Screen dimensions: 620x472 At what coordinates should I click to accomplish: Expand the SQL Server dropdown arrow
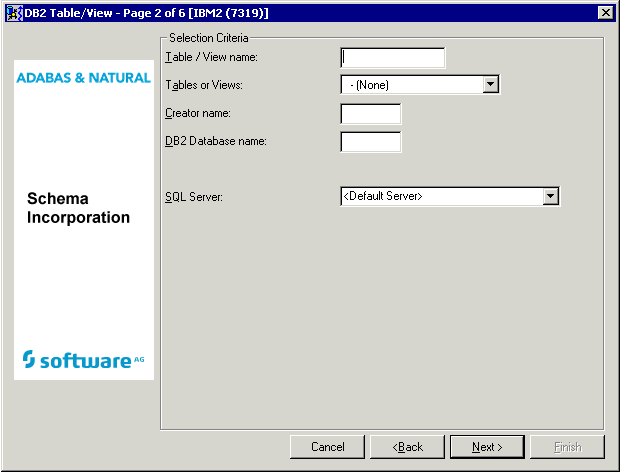[550, 197]
